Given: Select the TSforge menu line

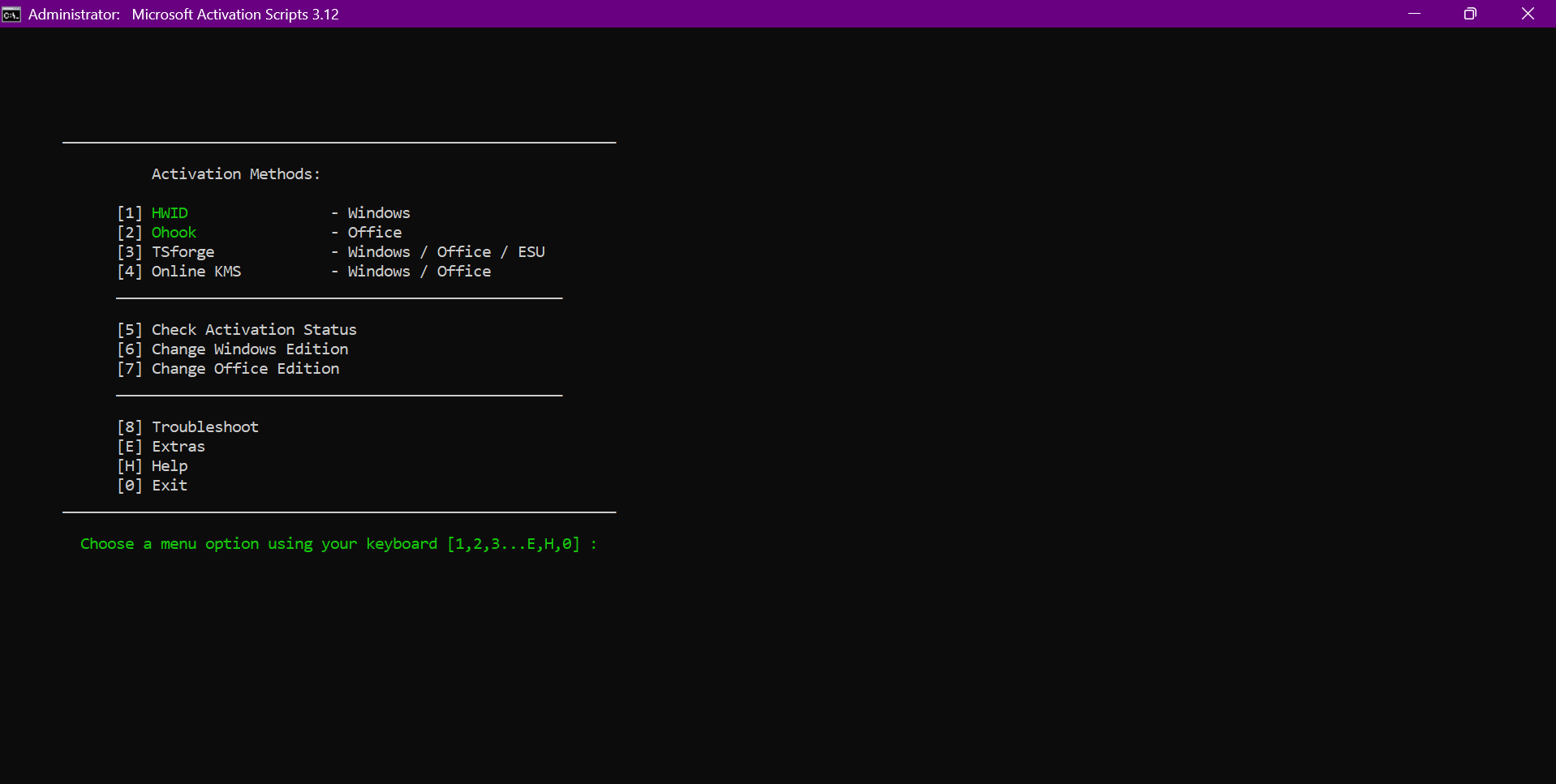Looking at the screenshot, I should pos(331,252).
